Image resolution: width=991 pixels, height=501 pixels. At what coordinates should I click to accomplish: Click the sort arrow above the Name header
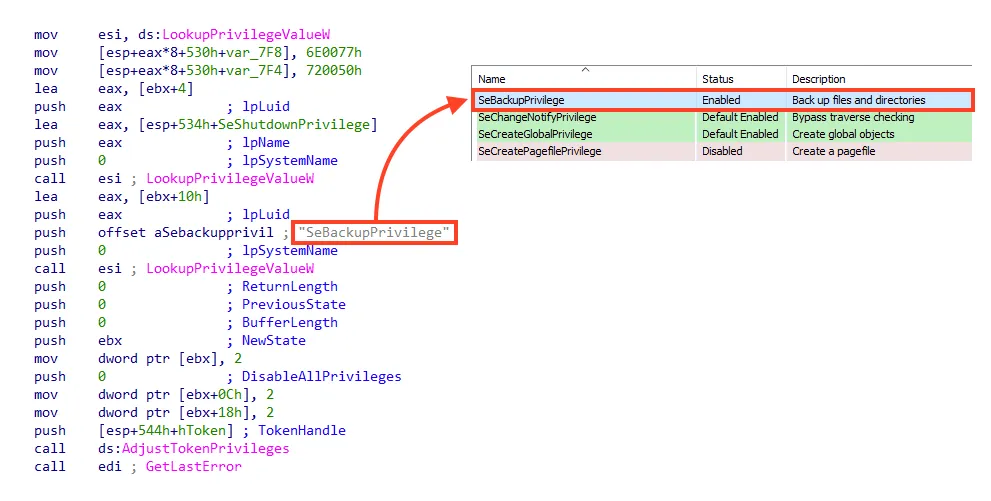click(x=585, y=69)
